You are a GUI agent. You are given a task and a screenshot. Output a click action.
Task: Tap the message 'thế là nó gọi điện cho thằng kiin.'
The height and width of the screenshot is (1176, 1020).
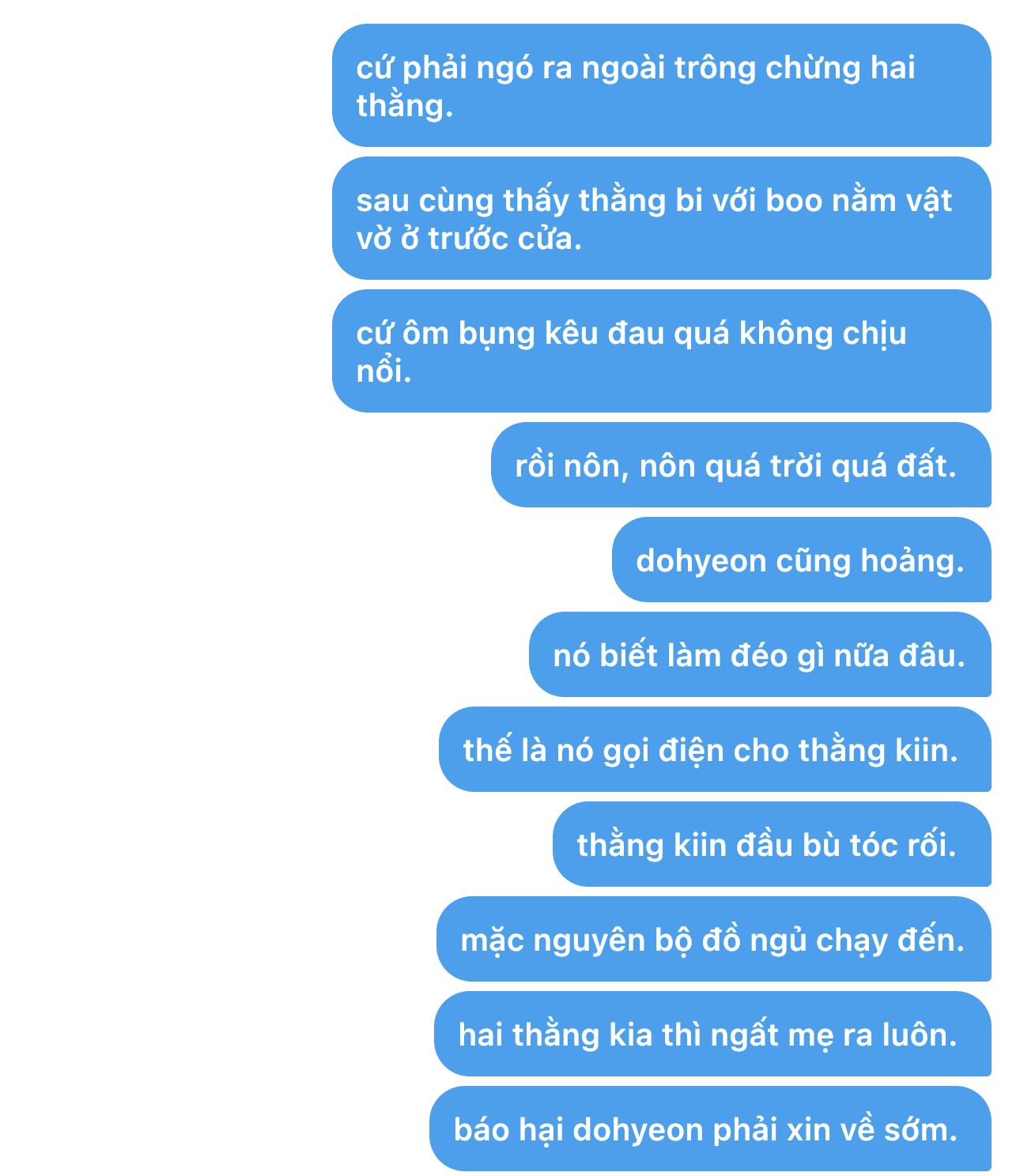(x=715, y=749)
